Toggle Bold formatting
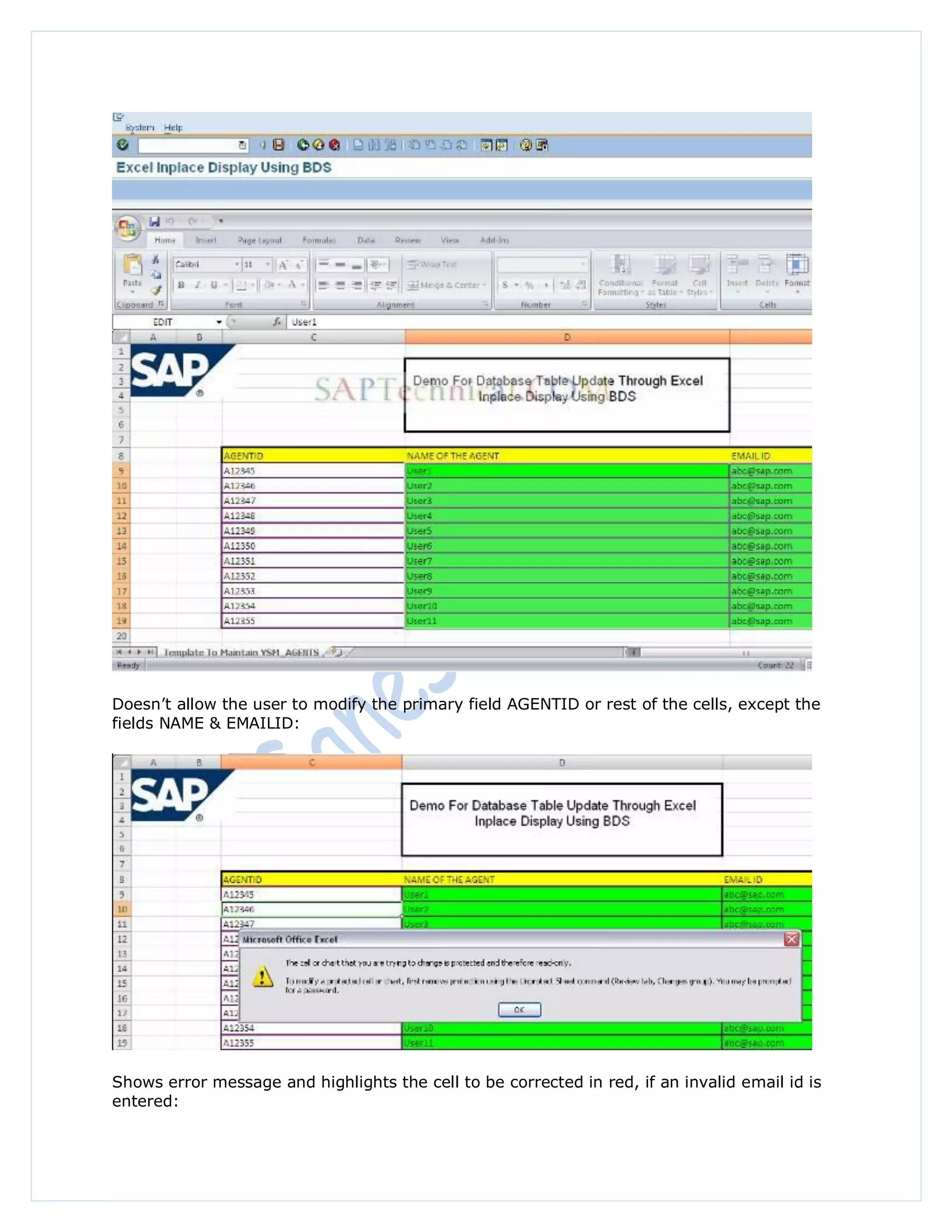 [181, 285]
